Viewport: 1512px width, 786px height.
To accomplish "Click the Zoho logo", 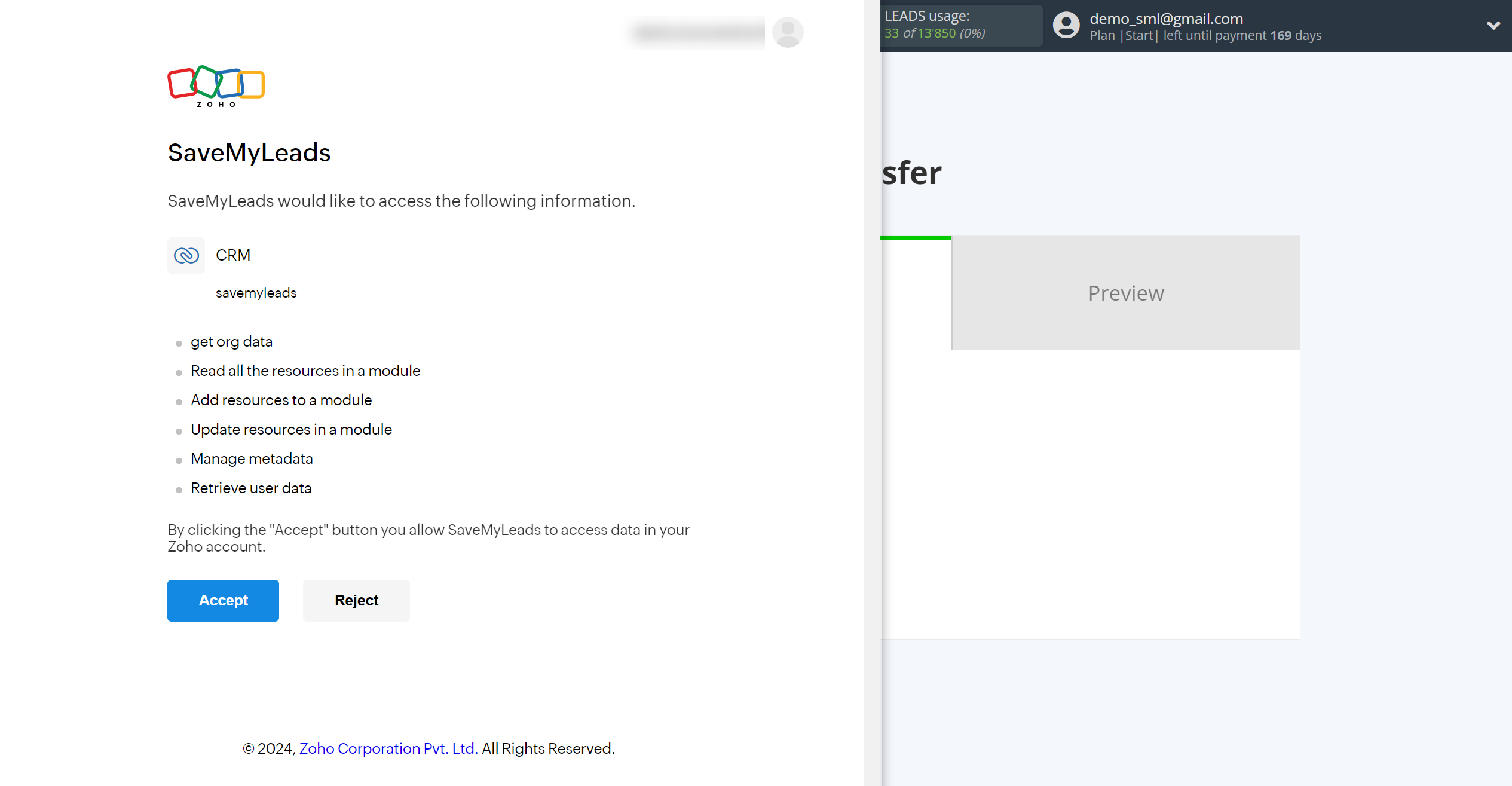I will 216,86.
